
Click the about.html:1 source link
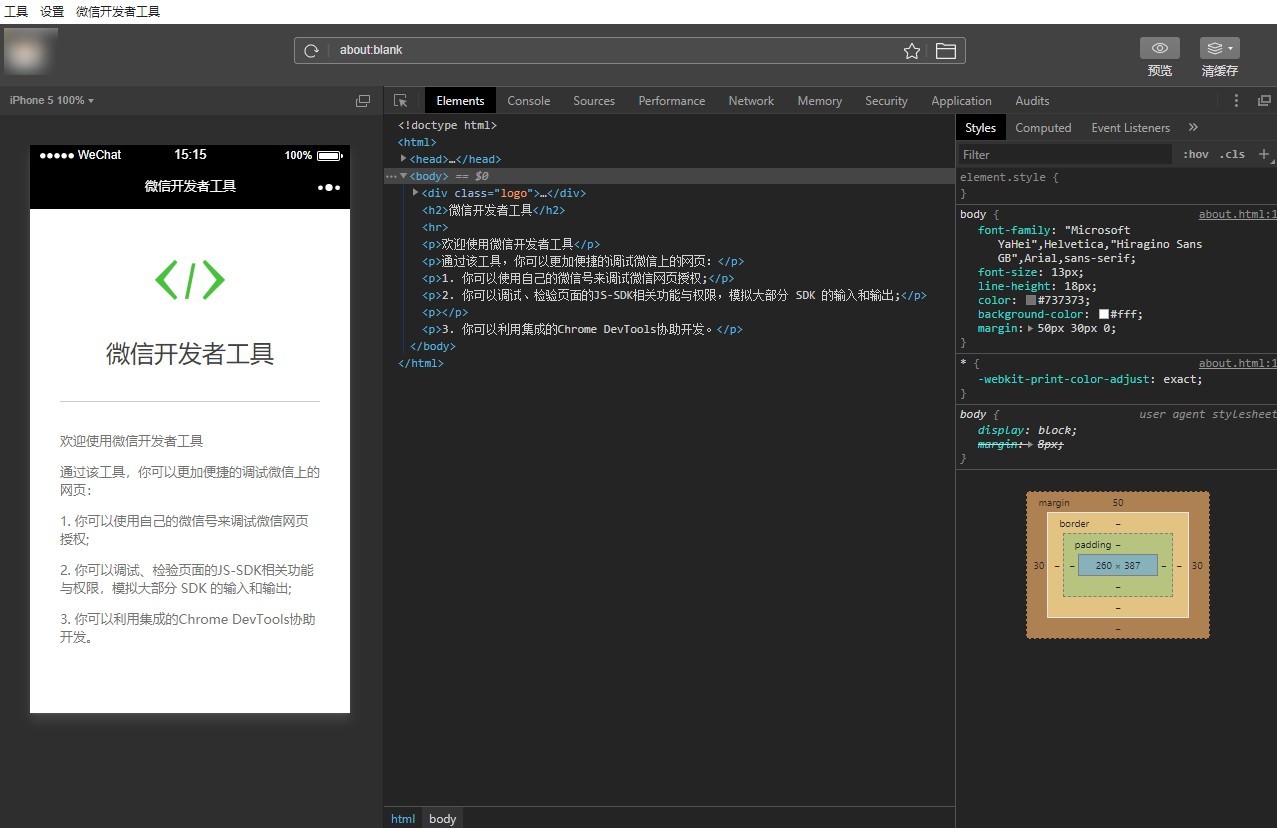[1237, 214]
